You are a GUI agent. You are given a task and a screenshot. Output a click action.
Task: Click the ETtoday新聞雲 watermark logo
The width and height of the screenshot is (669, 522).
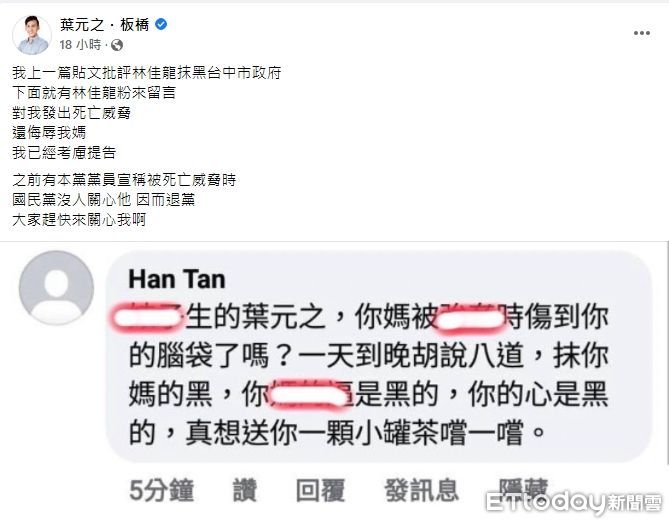point(573,503)
